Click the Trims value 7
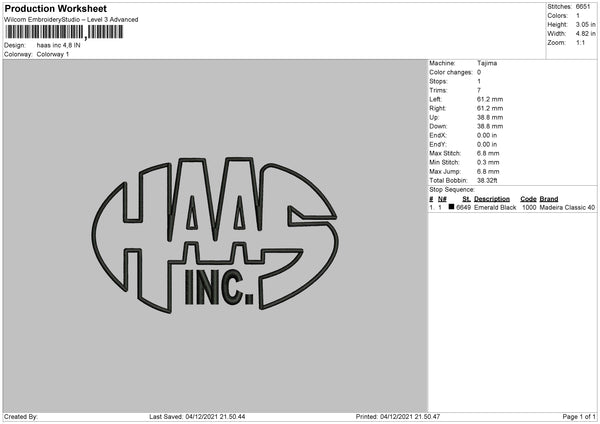 tap(479, 90)
